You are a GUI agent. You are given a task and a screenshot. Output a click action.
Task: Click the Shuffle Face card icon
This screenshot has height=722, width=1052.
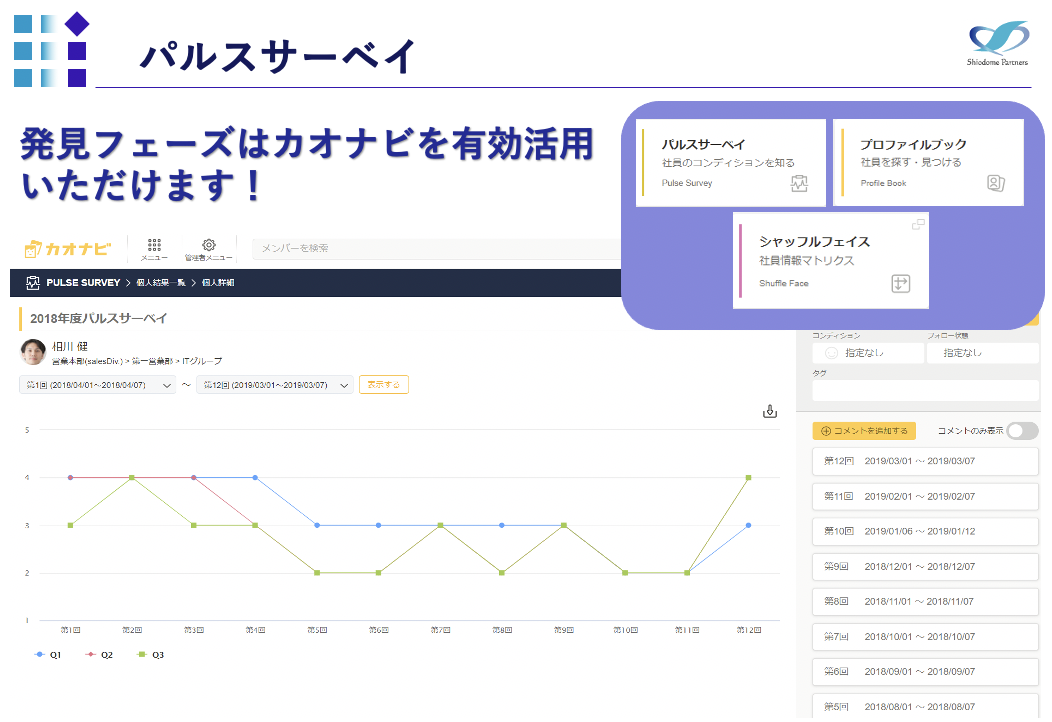point(900,284)
